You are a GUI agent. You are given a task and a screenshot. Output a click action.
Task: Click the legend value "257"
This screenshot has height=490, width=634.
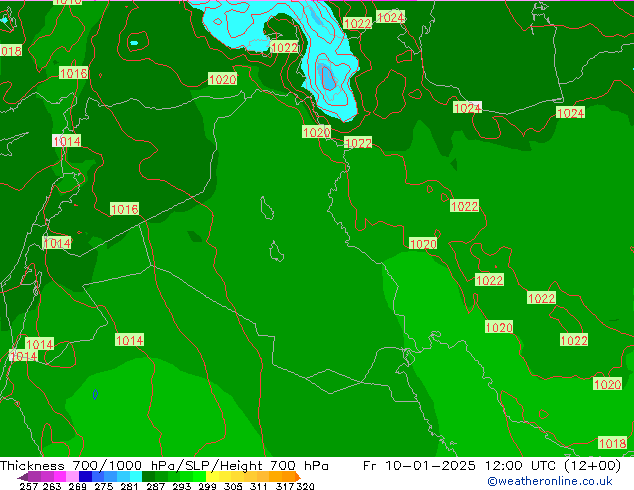click(x=29, y=486)
